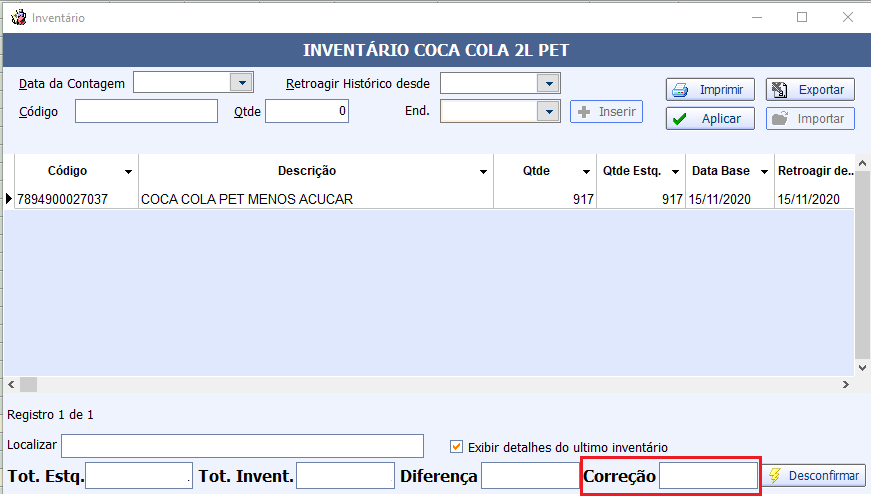
Task: Click the horizontal scrollbar thumb
Action: [28, 384]
